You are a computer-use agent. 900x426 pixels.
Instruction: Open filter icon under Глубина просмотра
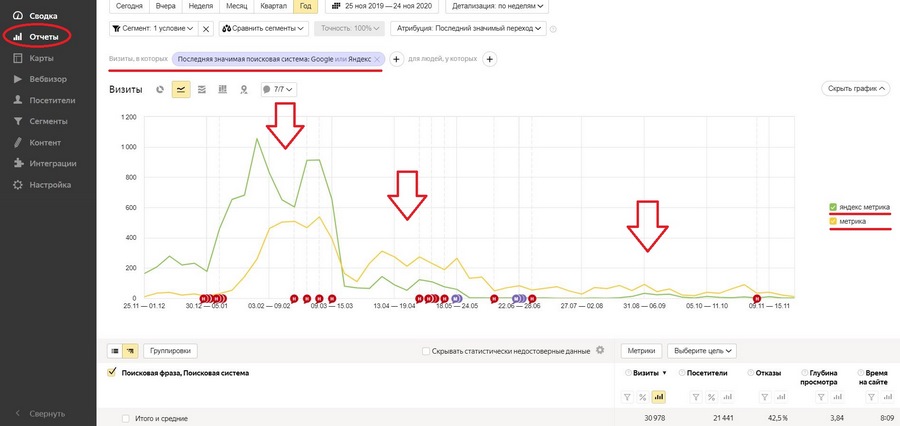[821, 397]
